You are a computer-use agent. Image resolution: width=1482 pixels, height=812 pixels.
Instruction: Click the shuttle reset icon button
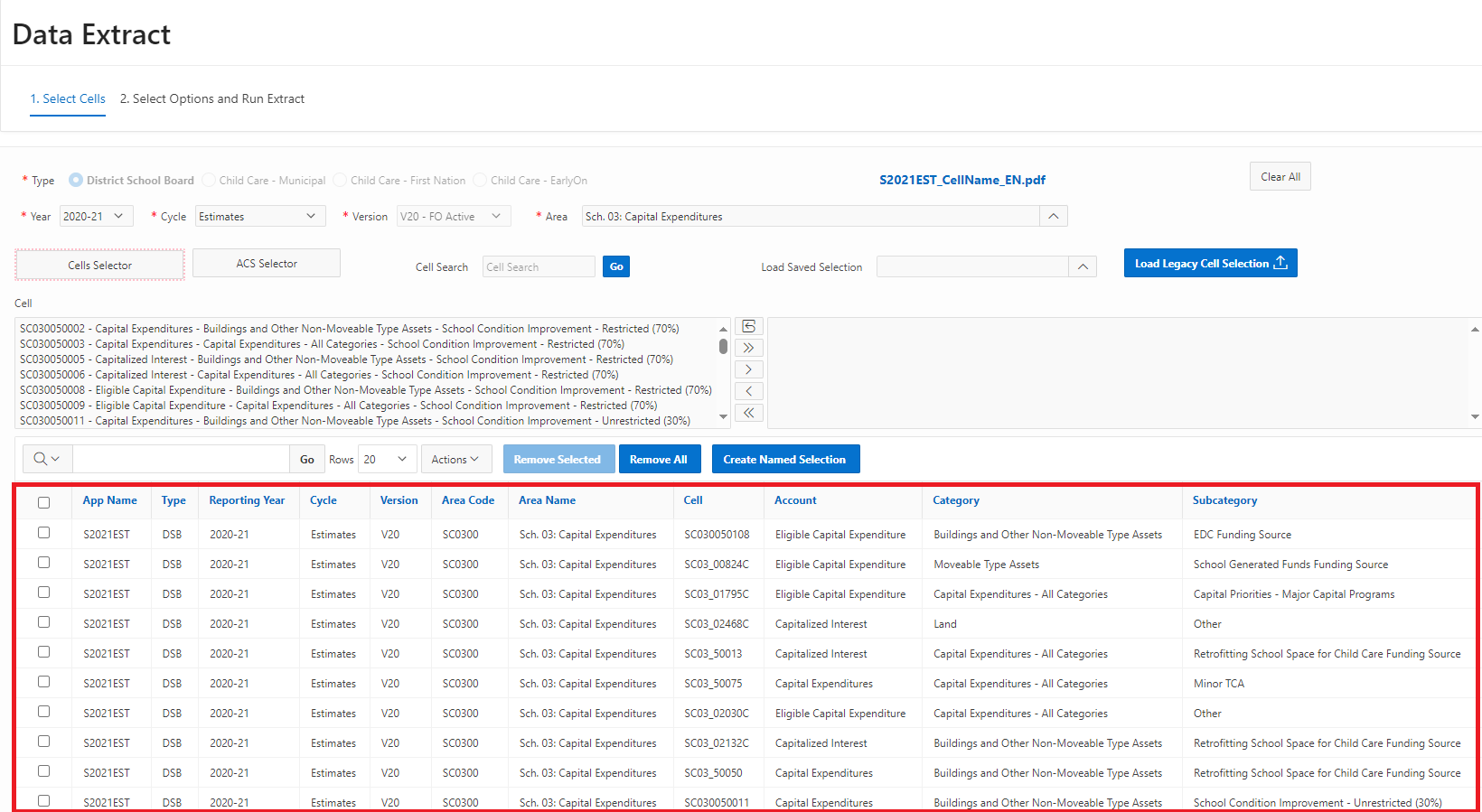click(x=749, y=326)
